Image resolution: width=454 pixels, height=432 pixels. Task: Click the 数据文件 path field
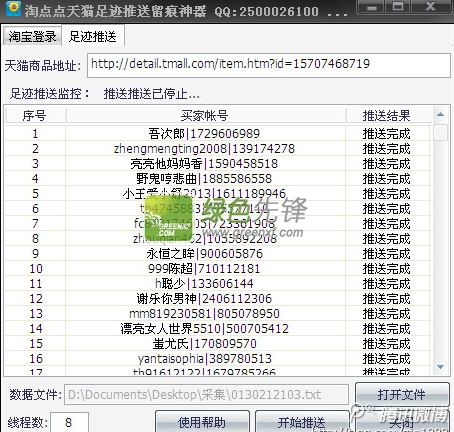pyautogui.click(x=206, y=395)
